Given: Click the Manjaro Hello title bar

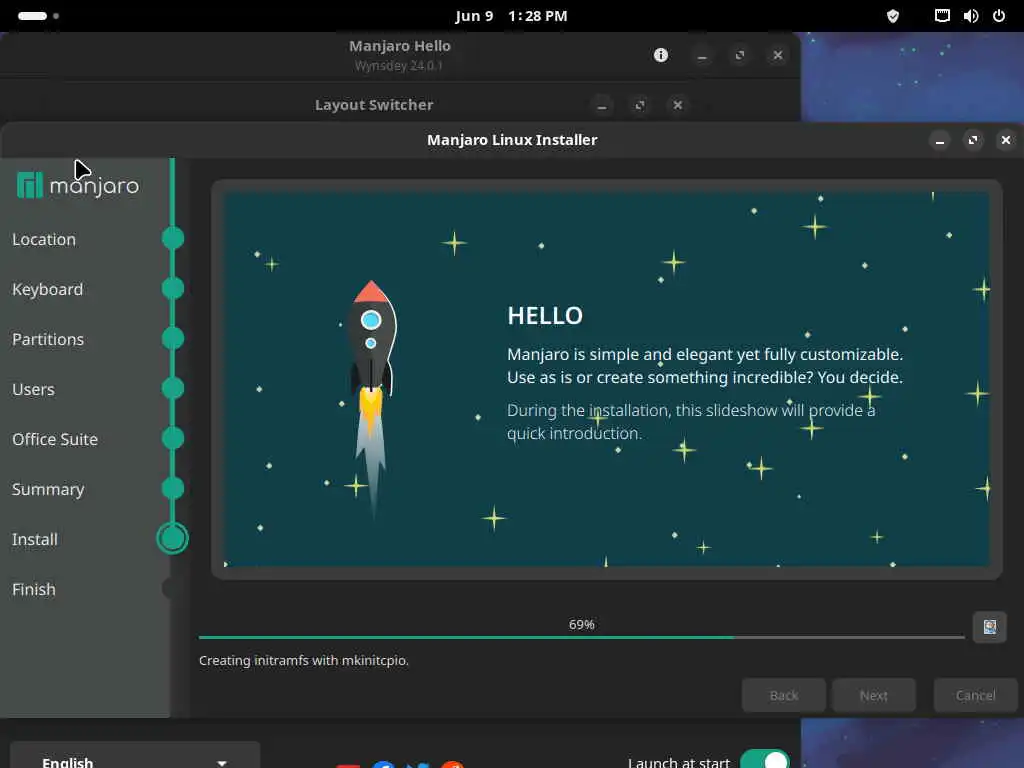Looking at the screenshot, I should (400, 56).
